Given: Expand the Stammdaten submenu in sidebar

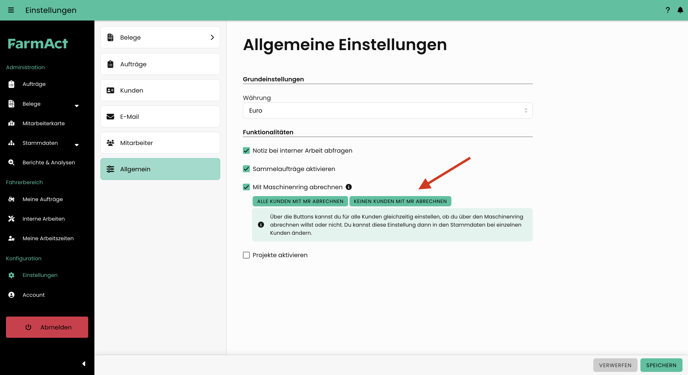Looking at the screenshot, I should 77,145.
